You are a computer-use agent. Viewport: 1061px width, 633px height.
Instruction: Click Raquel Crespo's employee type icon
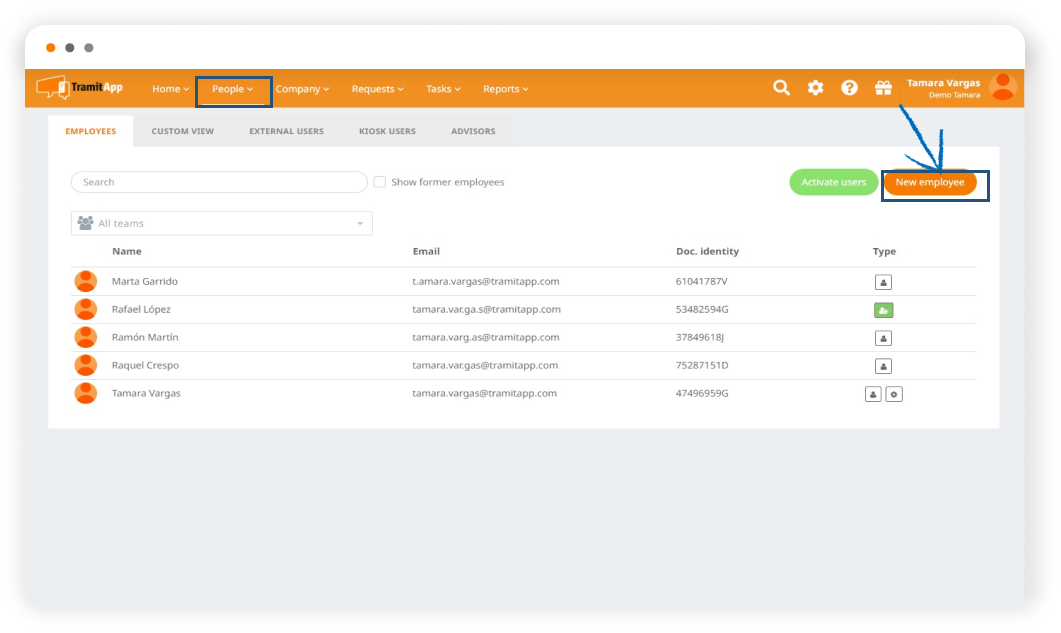pyautogui.click(x=883, y=366)
